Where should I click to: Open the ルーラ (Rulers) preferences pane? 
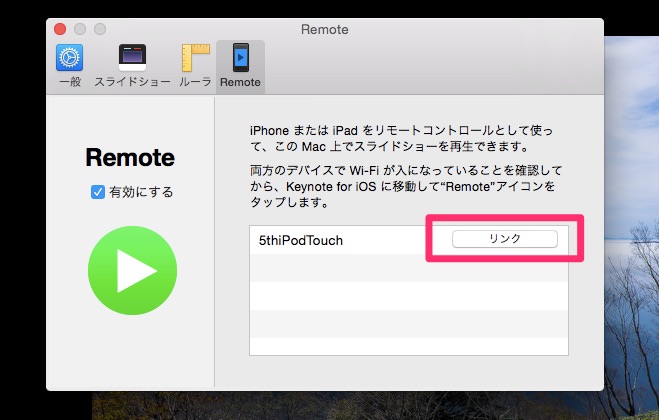[x=195, y=65]
